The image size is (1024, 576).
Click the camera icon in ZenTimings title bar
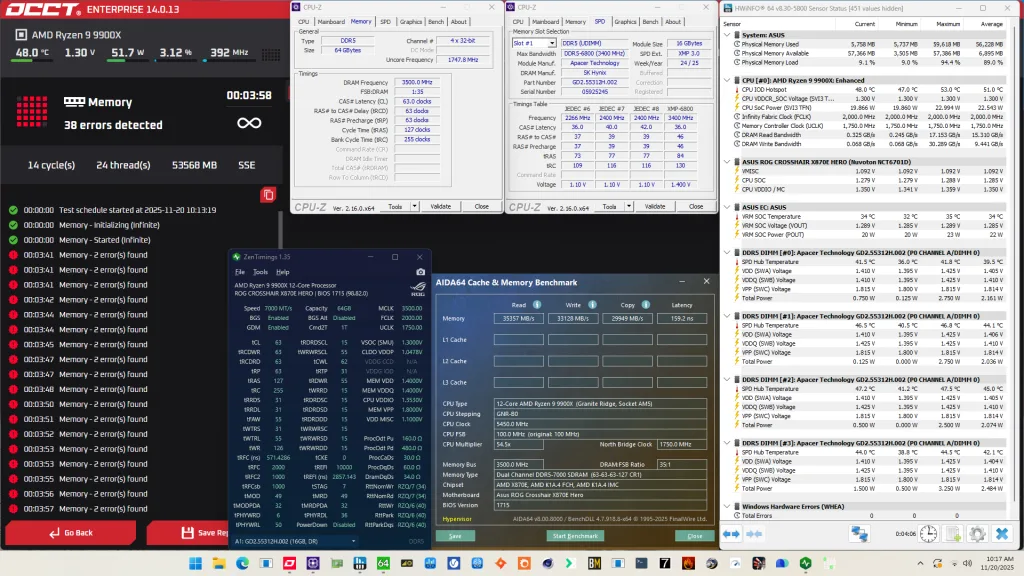click(420, 272)
